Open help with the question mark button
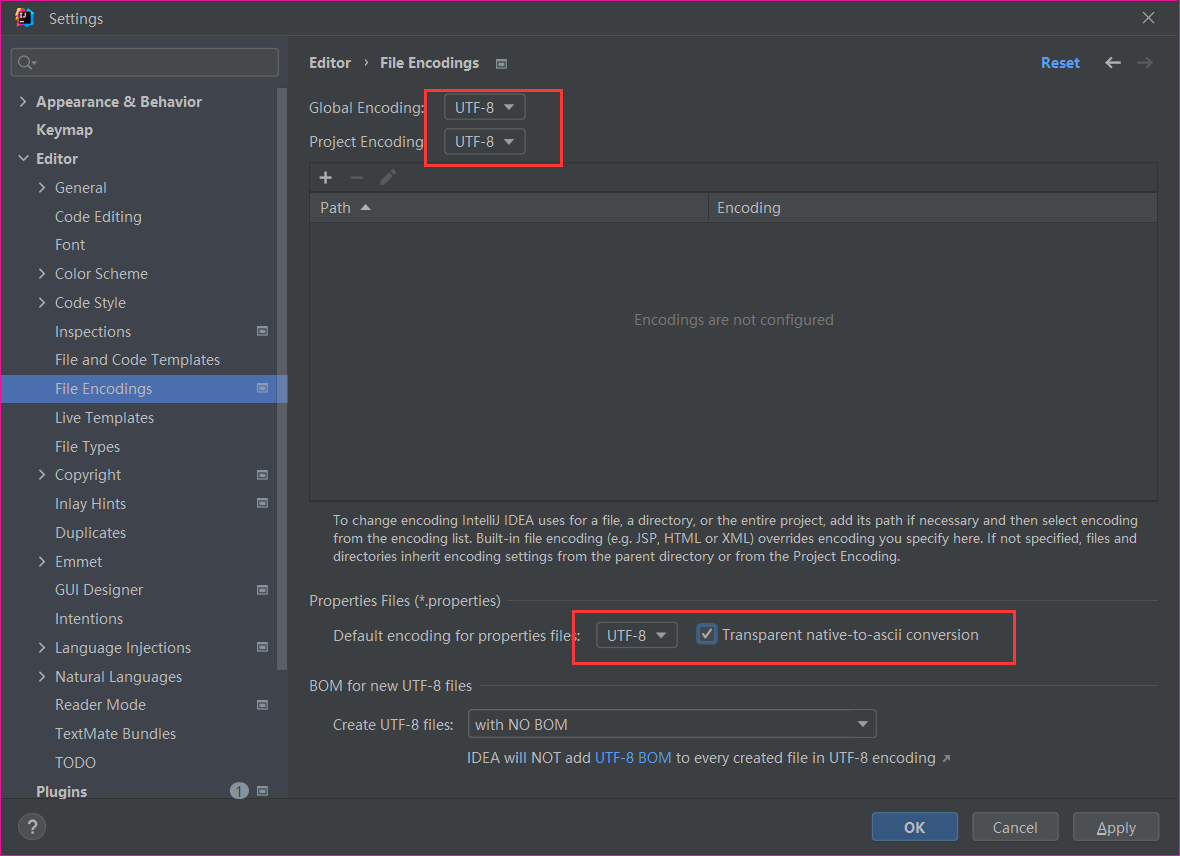 tap(32, 827)
